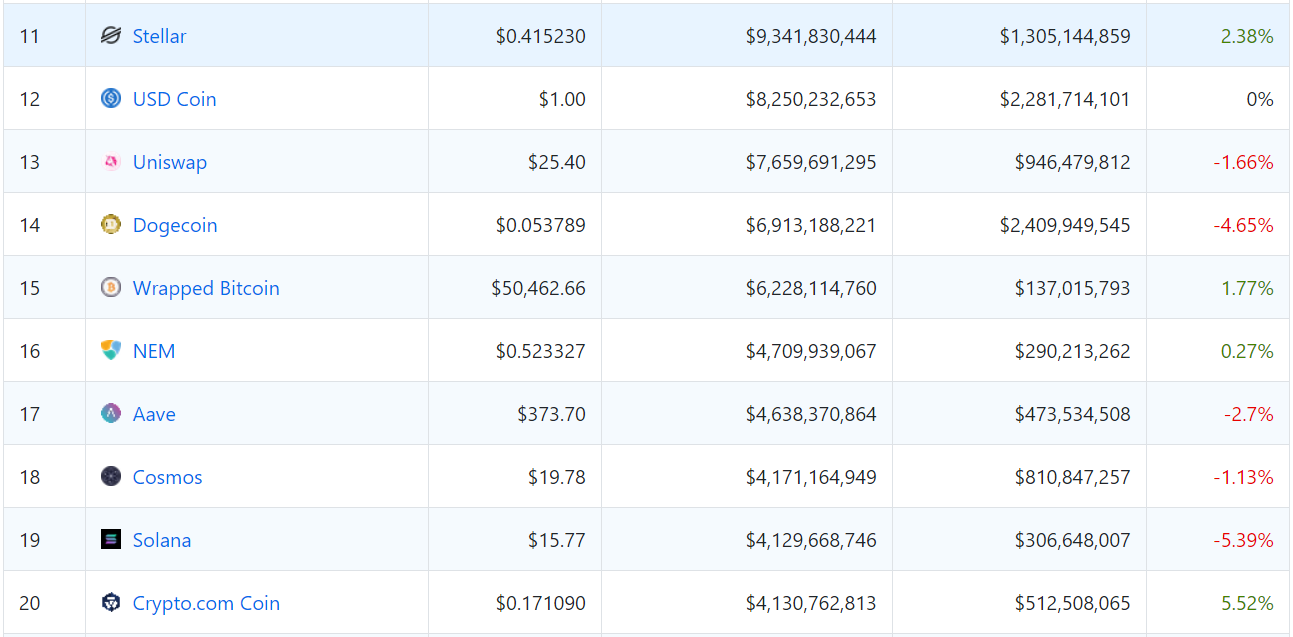Select Solana volume $306,648,007
Image resolution: width=1293 pixels, height=637 pixels.
tap(1073, 540)
